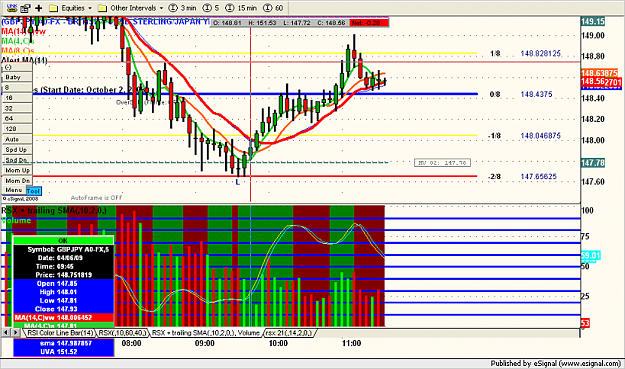Click the AutoFrame is OFF text
This screenshot has width=625, height=369.
click(x=96, y=198)
